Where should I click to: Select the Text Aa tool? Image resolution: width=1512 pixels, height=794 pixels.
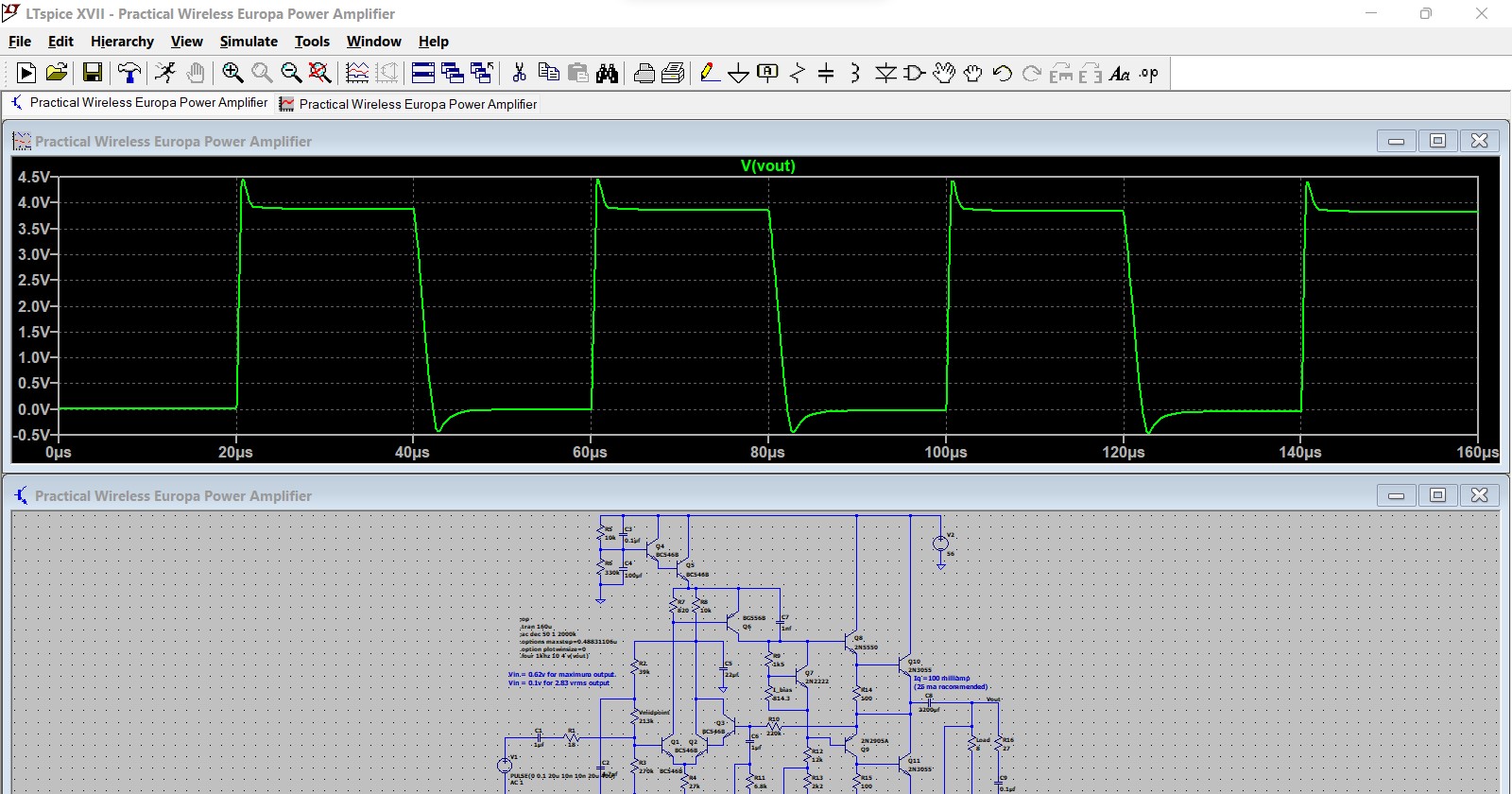point(1120,73)
